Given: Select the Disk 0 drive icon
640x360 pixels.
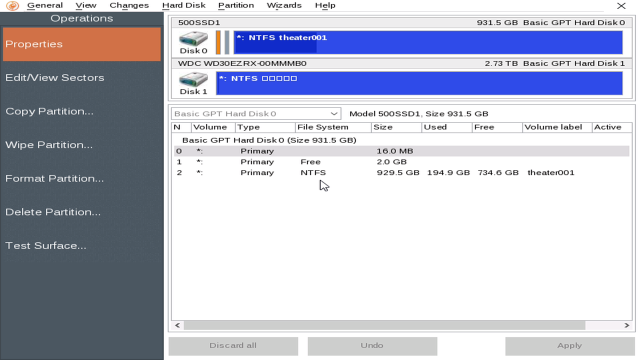Looking at the screenshot, I should tap(193, 39).
